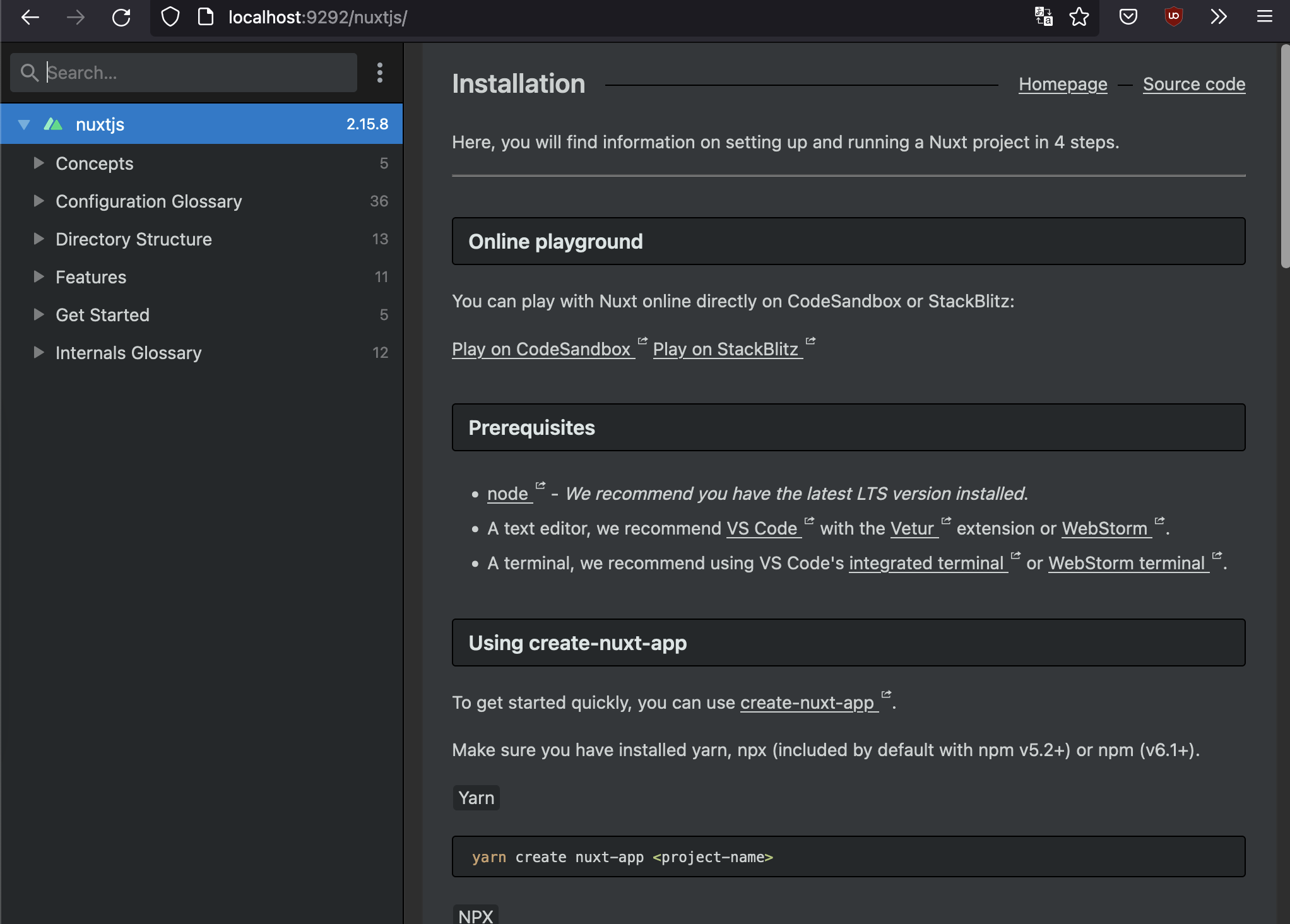1290x924 pixels.
Task: Open the Pocket save icon
Action: point(1128,17)
